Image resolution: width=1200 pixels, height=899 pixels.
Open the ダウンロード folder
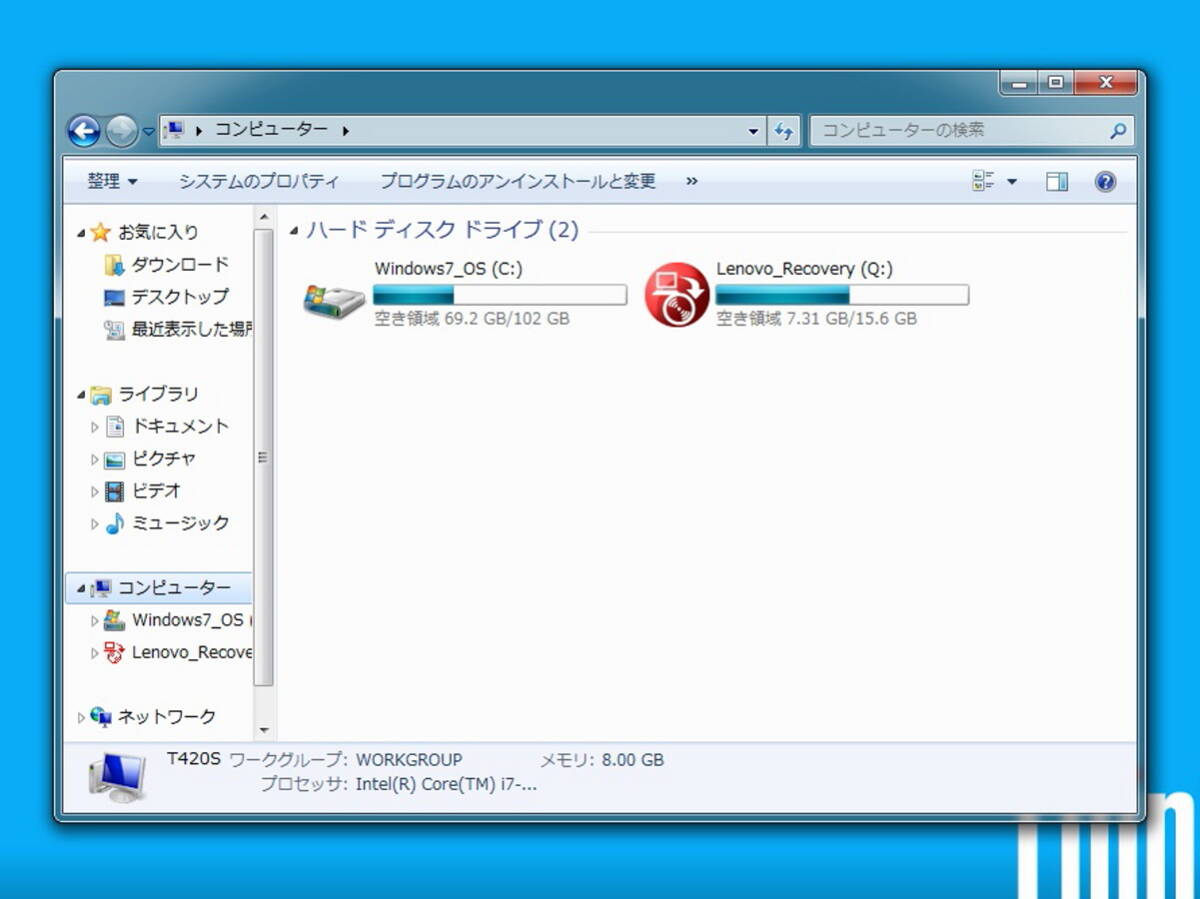(x=180, y=264)
